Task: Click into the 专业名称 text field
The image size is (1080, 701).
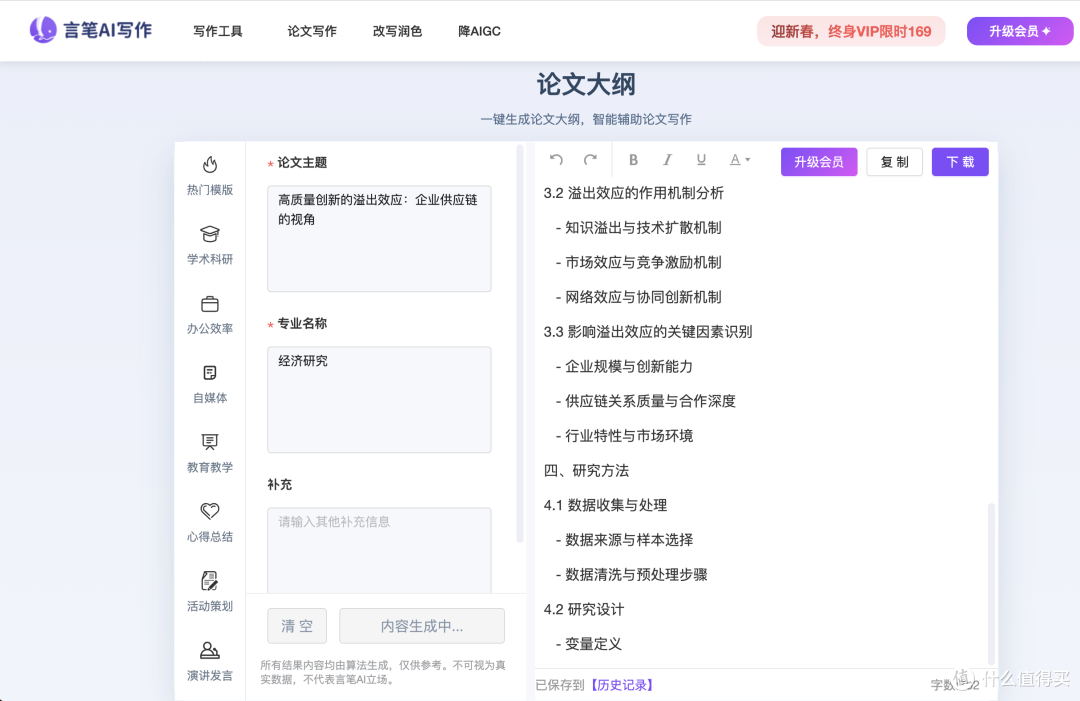Action: (x=380, y=399)
